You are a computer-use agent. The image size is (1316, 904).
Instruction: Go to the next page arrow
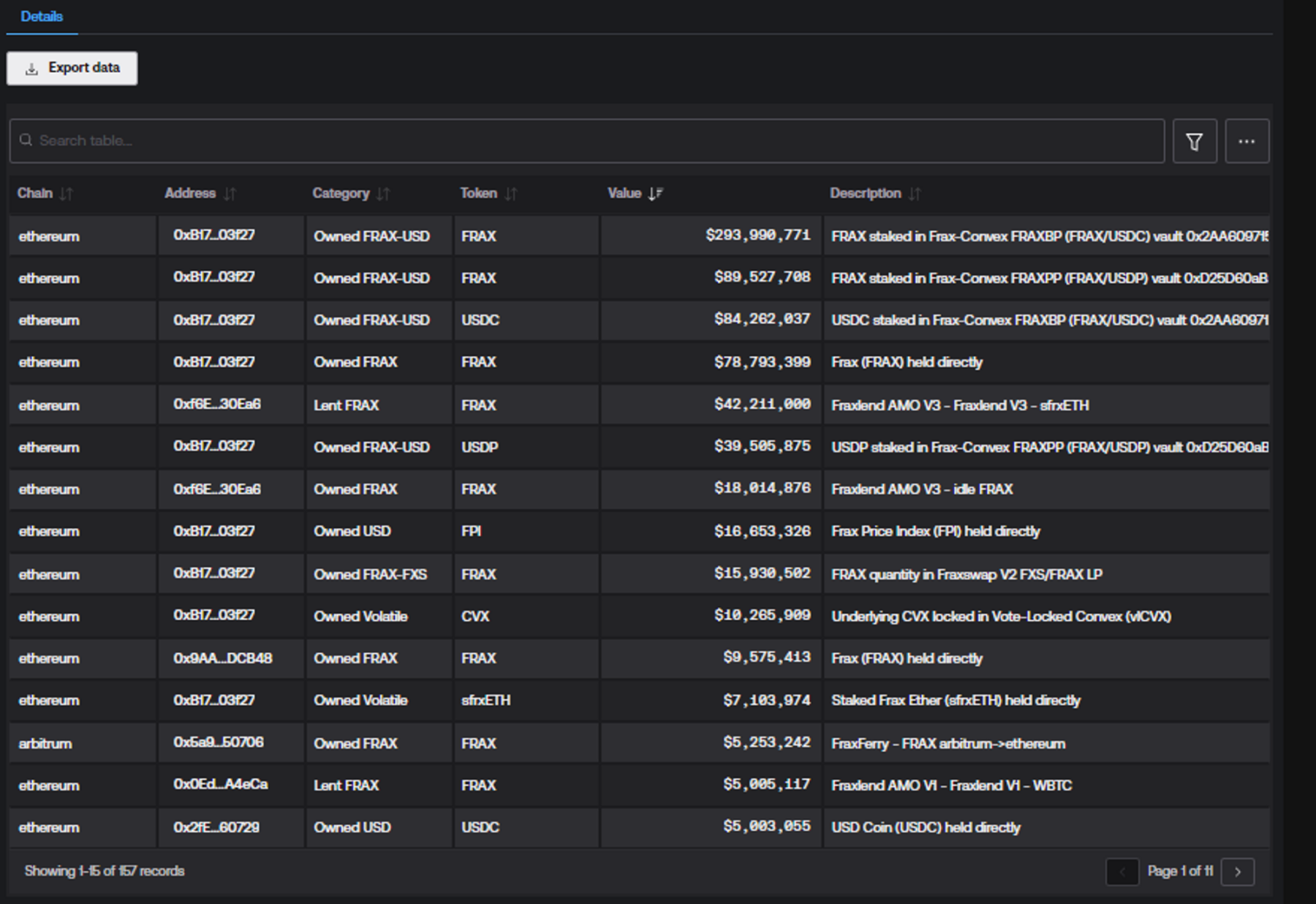click(x=1237, y=871)
